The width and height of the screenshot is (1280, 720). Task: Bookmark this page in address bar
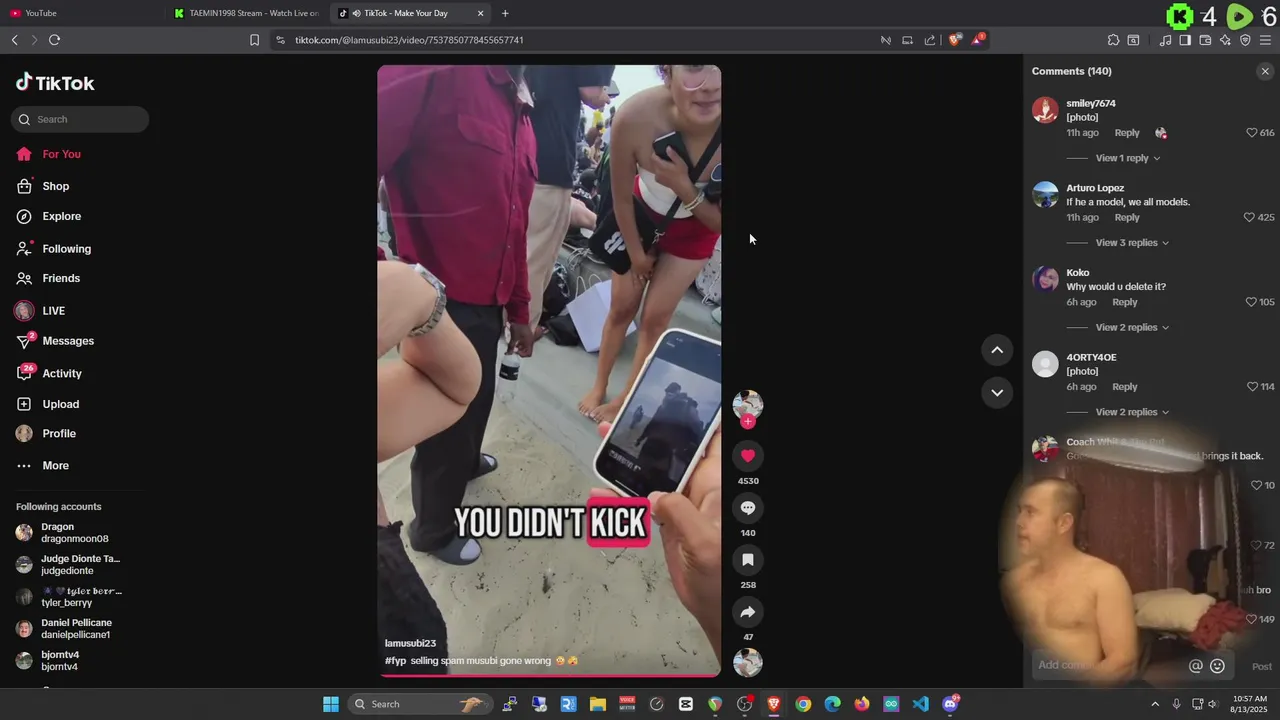(x=254, y=40)
